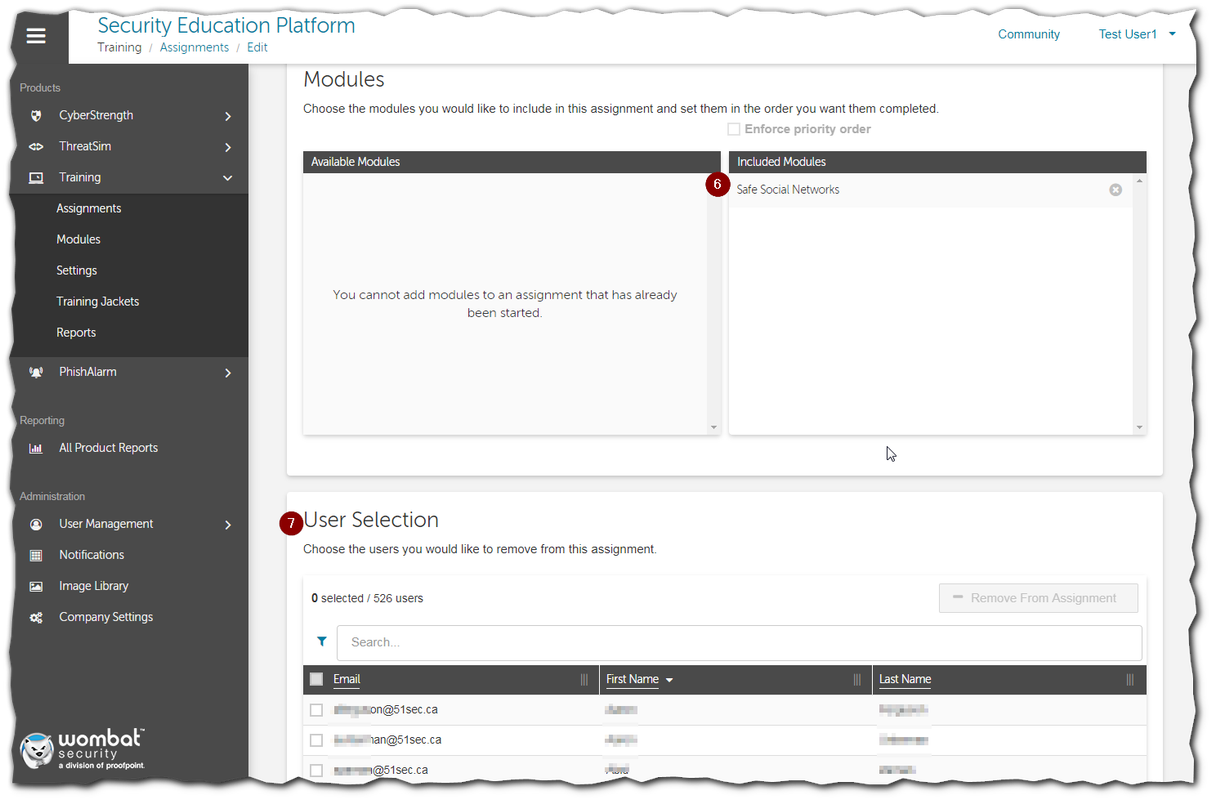The image size is (1212, 800).
Task: Click the Email column resize handle icon
Action: click(584, 680)
